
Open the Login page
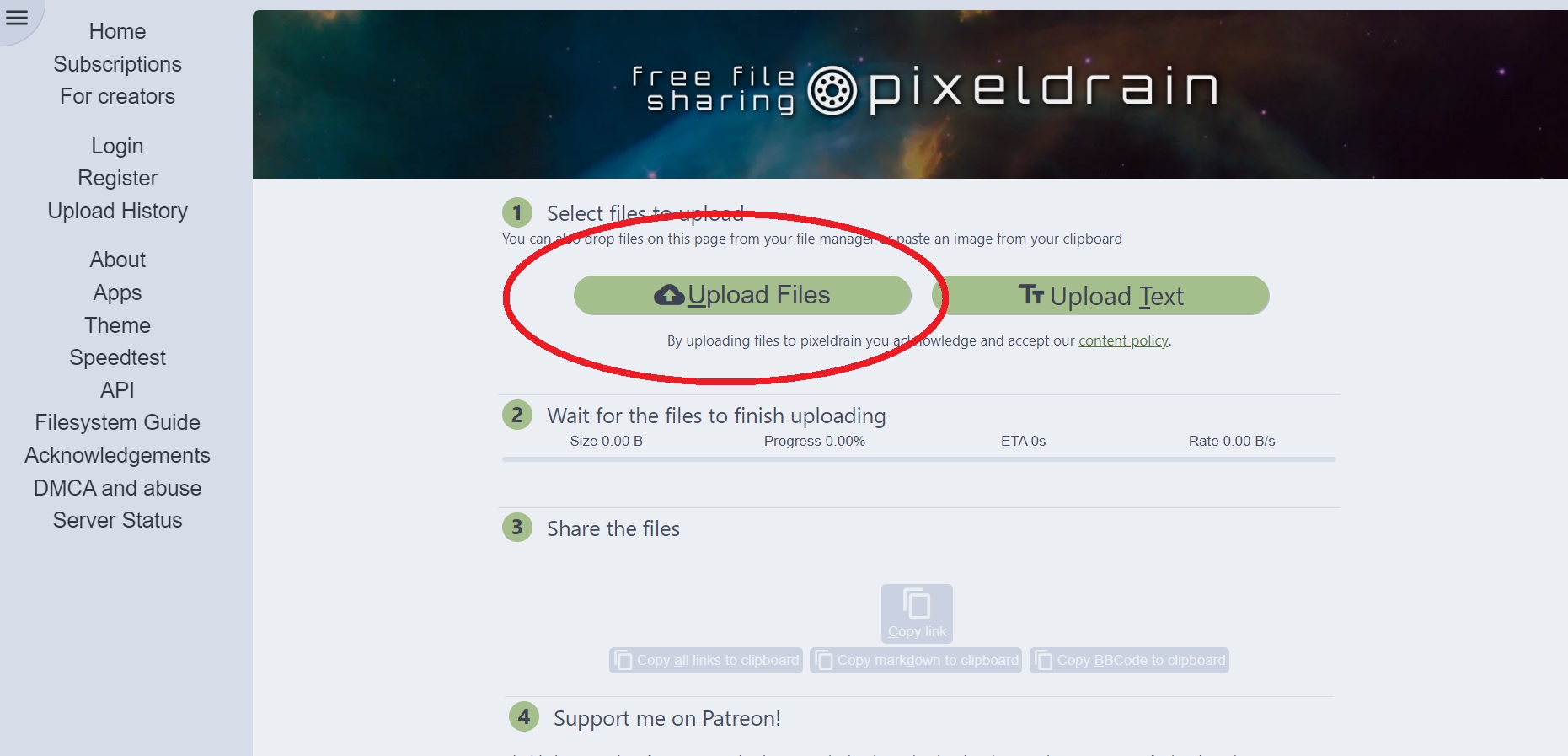pyautogui.click(x=117, y=146)
